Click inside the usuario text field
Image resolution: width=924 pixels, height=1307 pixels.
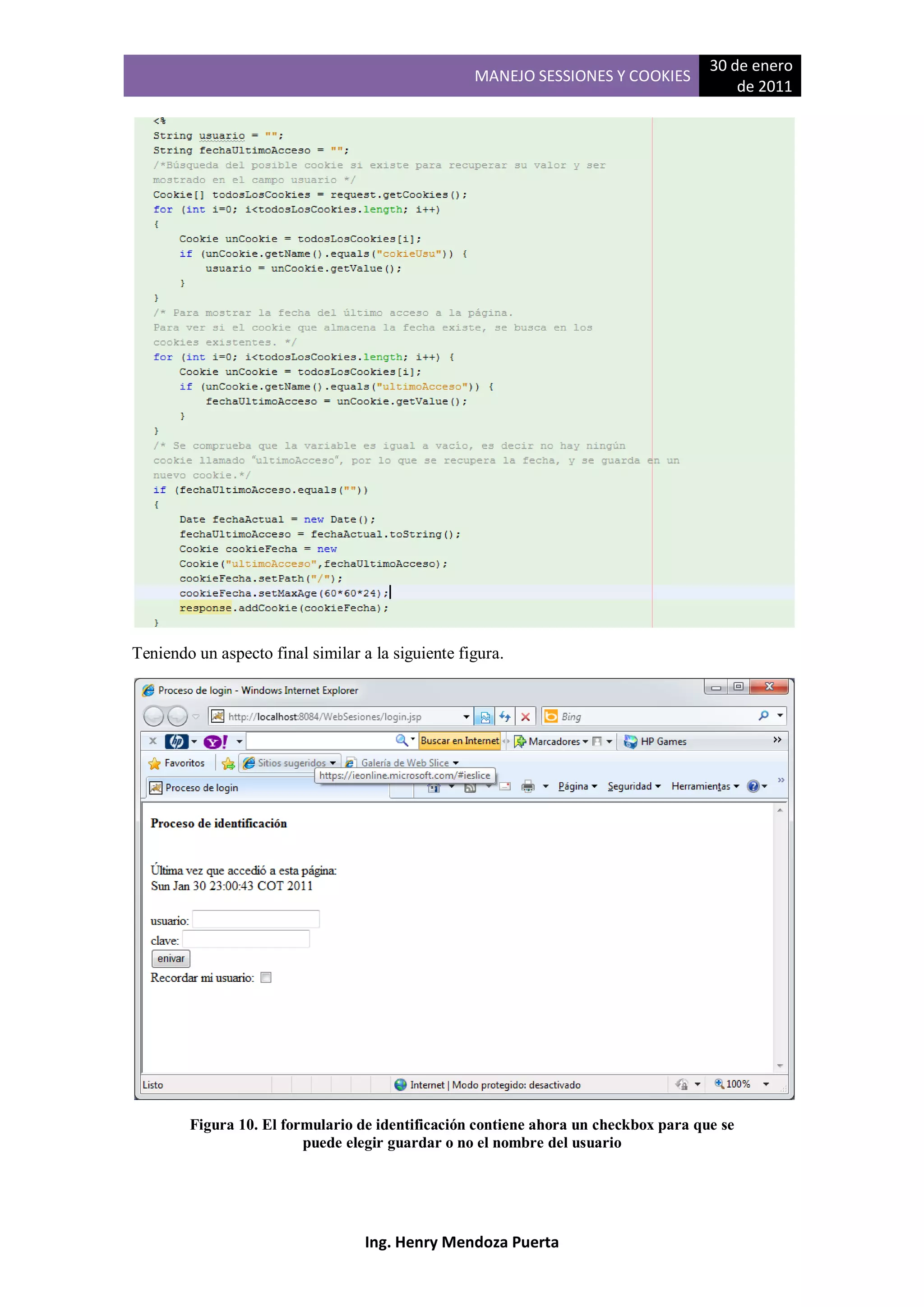click(256, 919)
